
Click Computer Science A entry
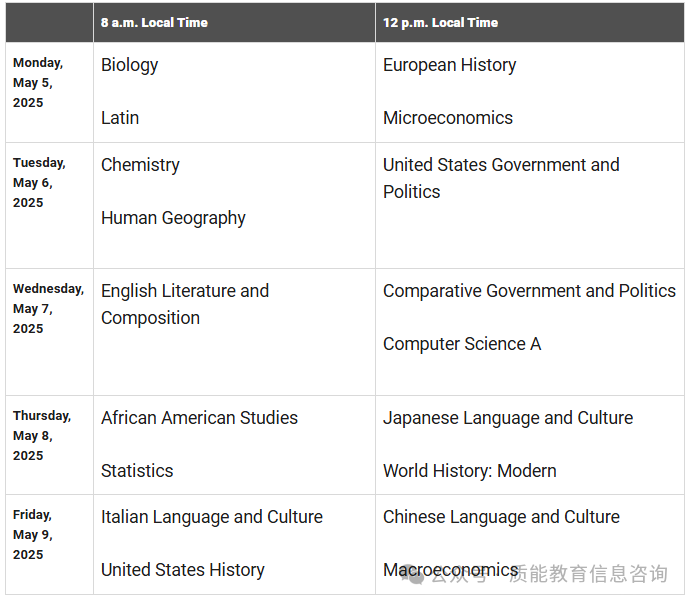(462, 344)
